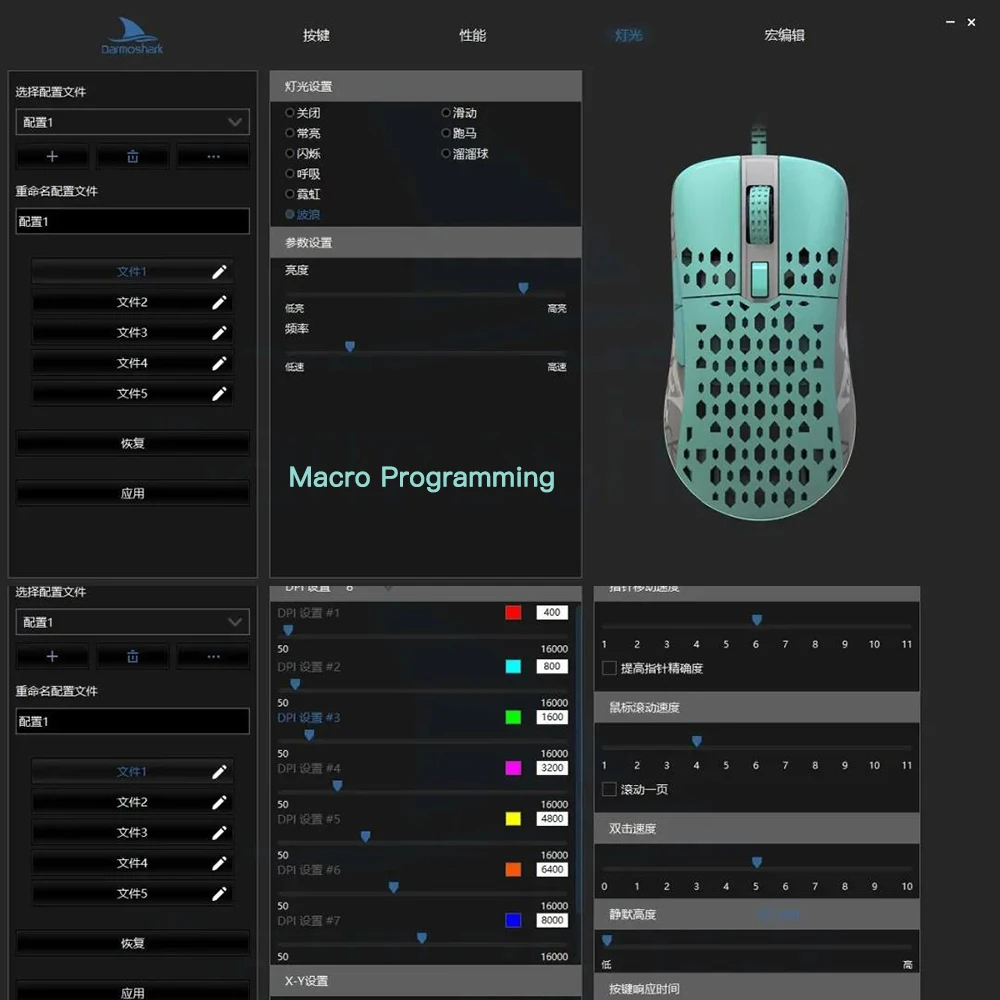Tick the 滚动一页 checkbox
The height and width of the screenshot is (1000, 1000).
[x=609, y=789]
